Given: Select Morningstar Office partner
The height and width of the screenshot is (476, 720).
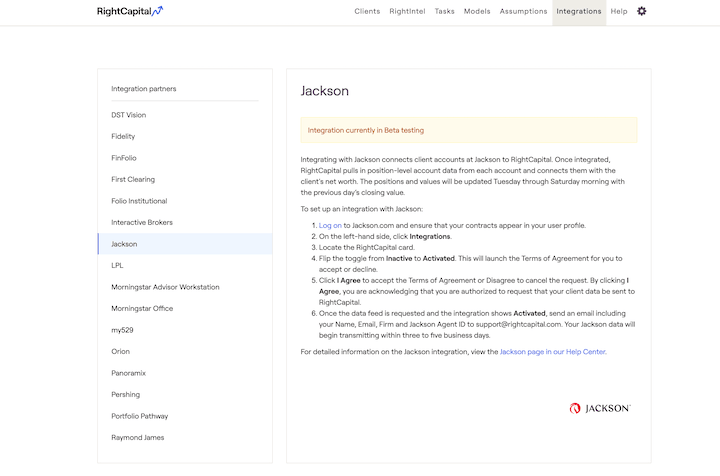Looking at the screenshot, I should 185,308.
